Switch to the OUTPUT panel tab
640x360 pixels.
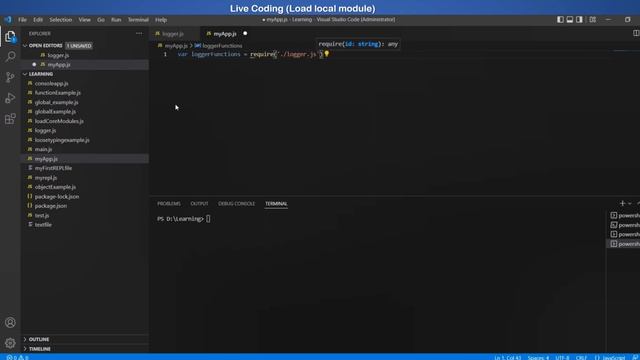pos(199,203)
